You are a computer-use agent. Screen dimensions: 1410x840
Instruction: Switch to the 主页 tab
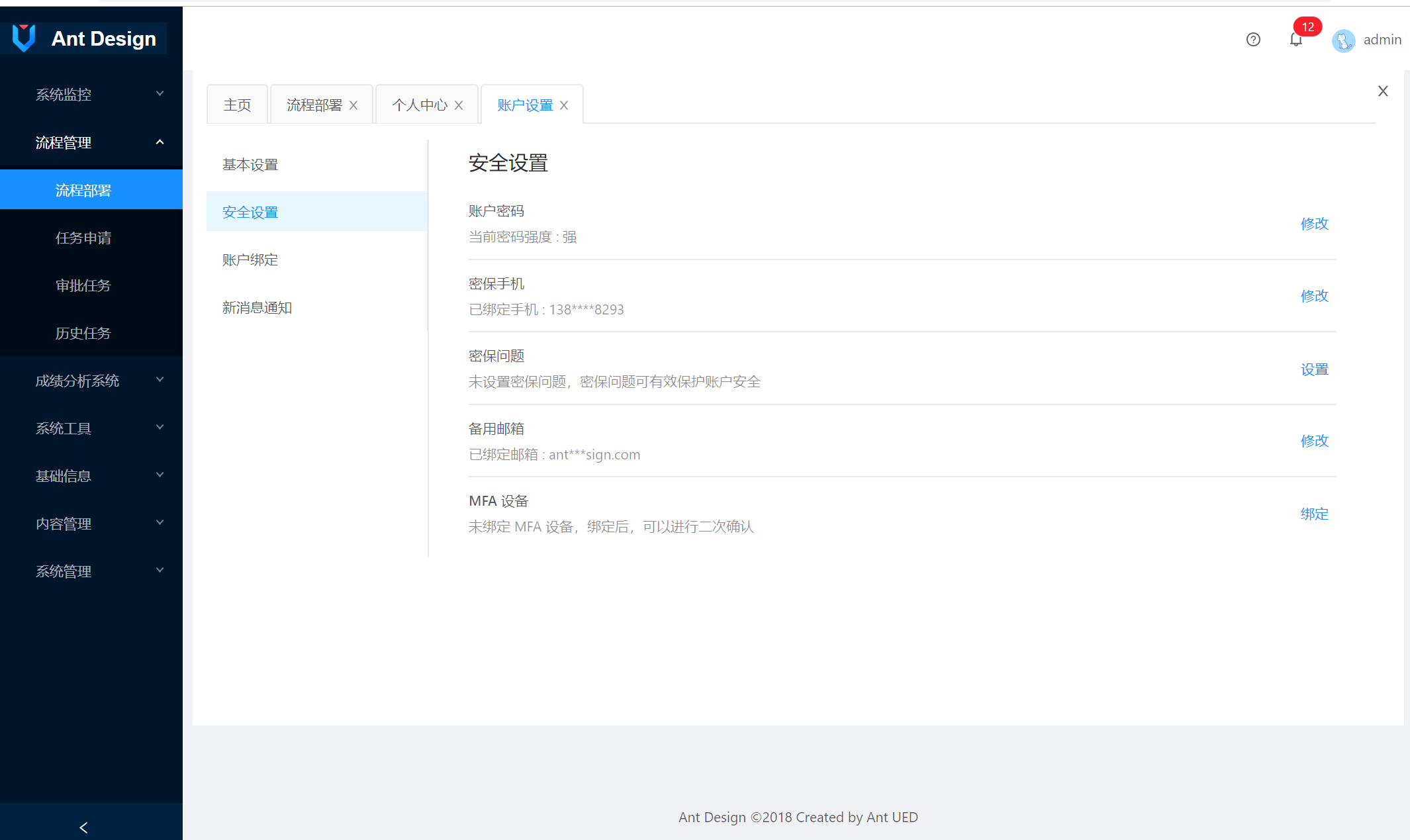point(237,105)
